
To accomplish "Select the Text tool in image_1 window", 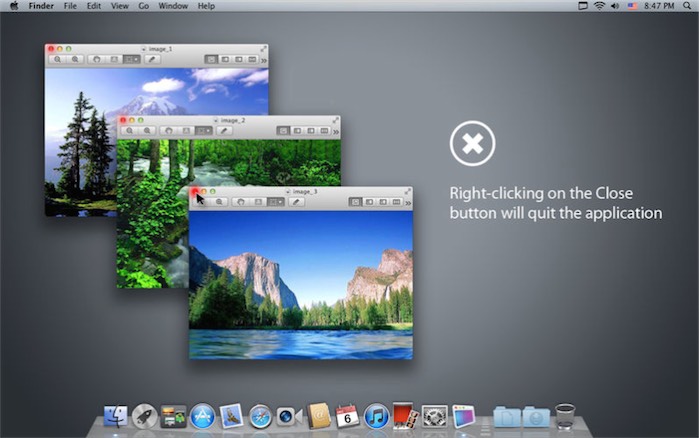I will (114, 59).
